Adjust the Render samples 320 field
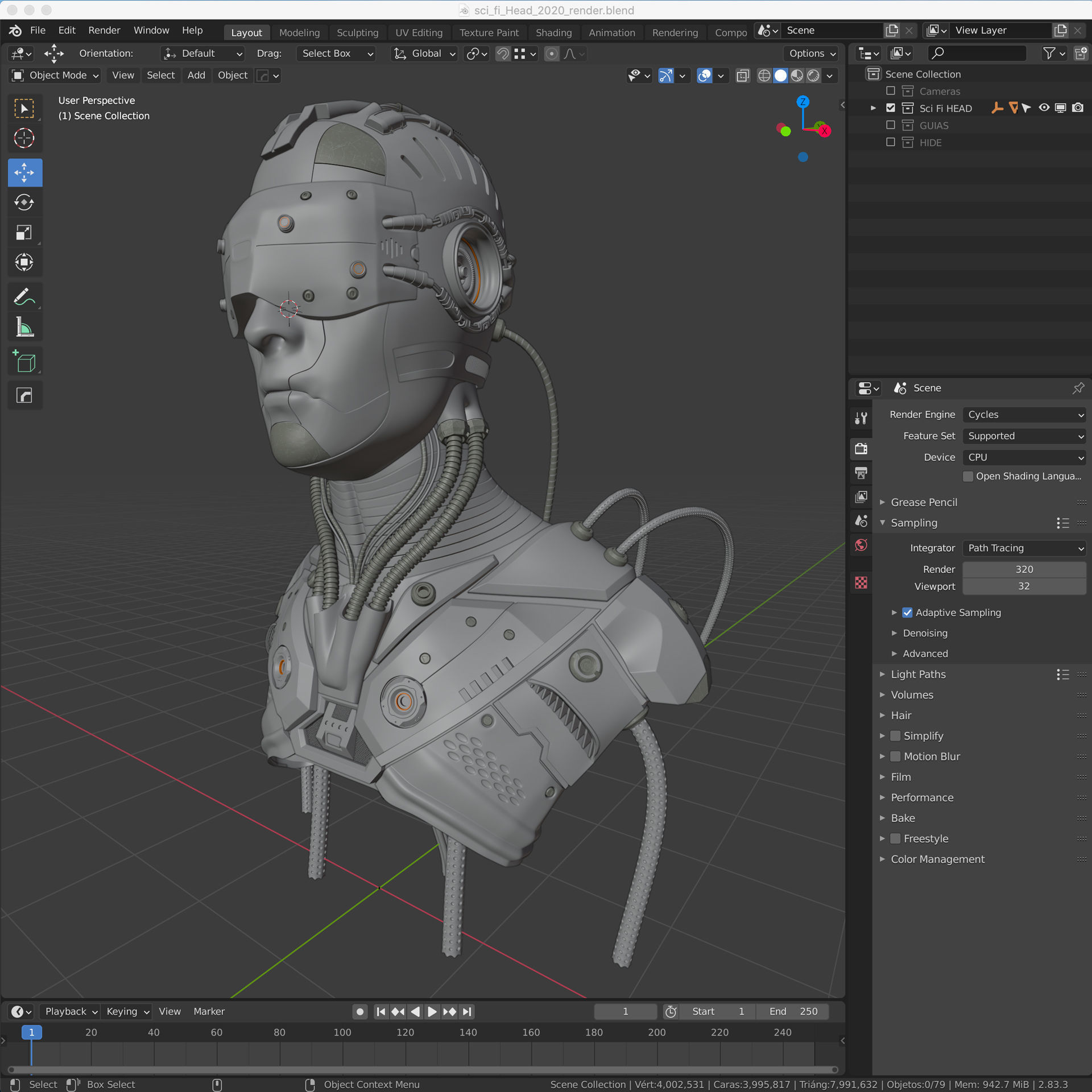Viewport: 1092px width, 1092px height. tap(1024, 569)
